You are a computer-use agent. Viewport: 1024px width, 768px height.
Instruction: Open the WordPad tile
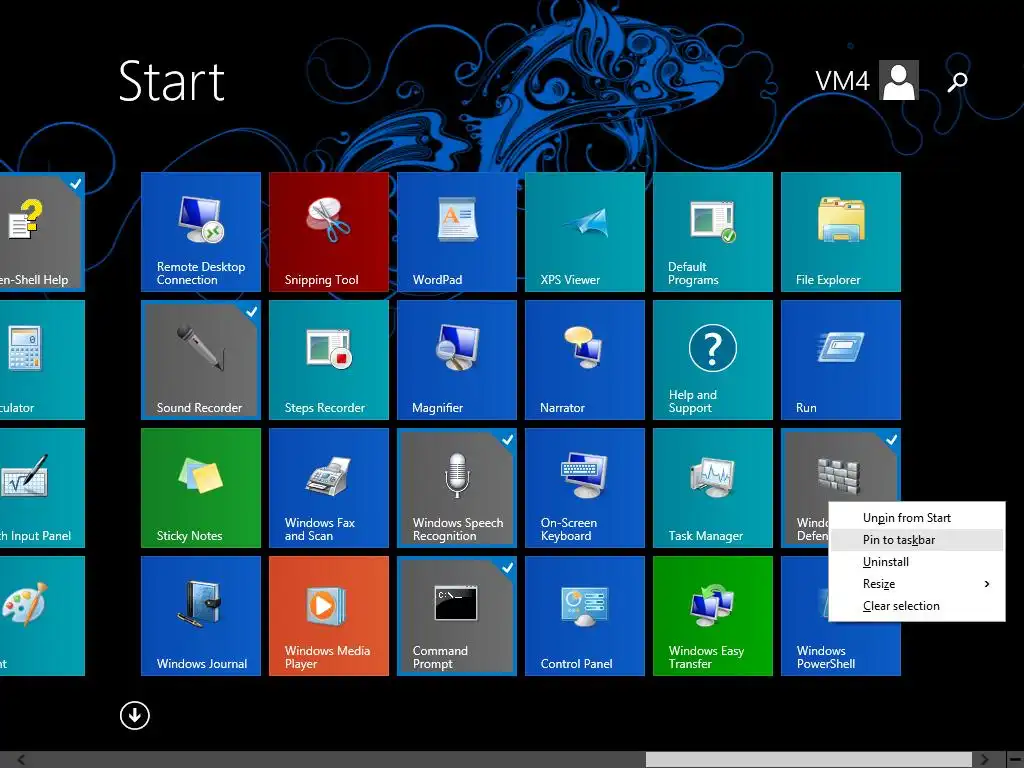(x=456, y=232)
